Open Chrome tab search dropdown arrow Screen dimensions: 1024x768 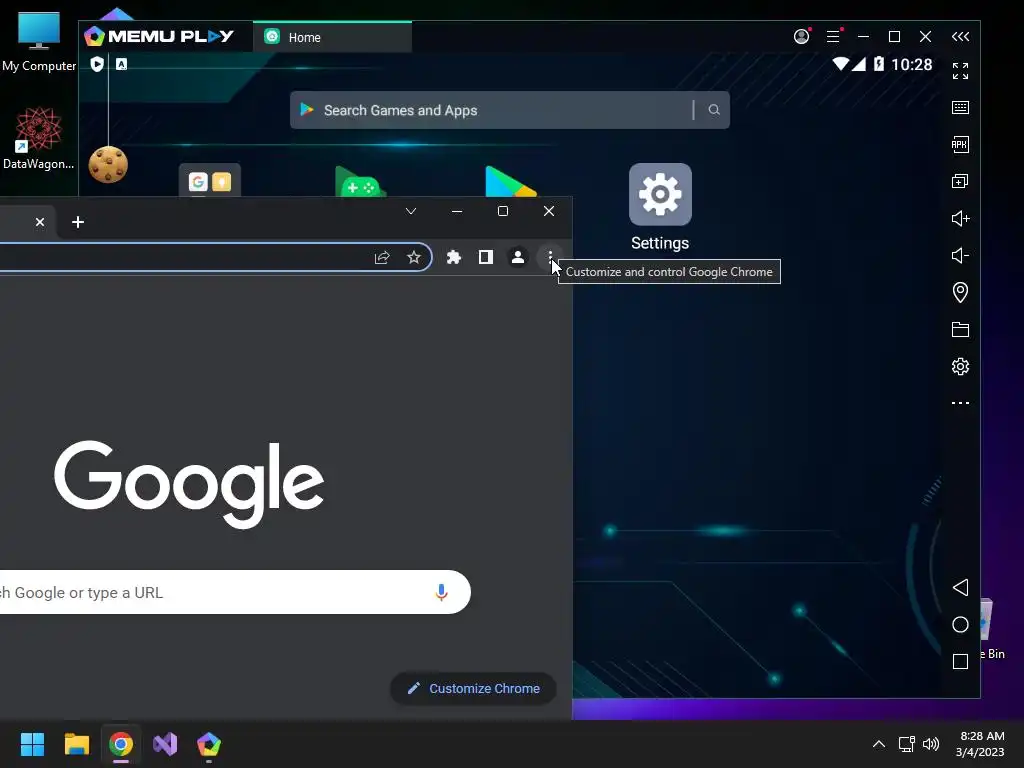tap(411, 211)
